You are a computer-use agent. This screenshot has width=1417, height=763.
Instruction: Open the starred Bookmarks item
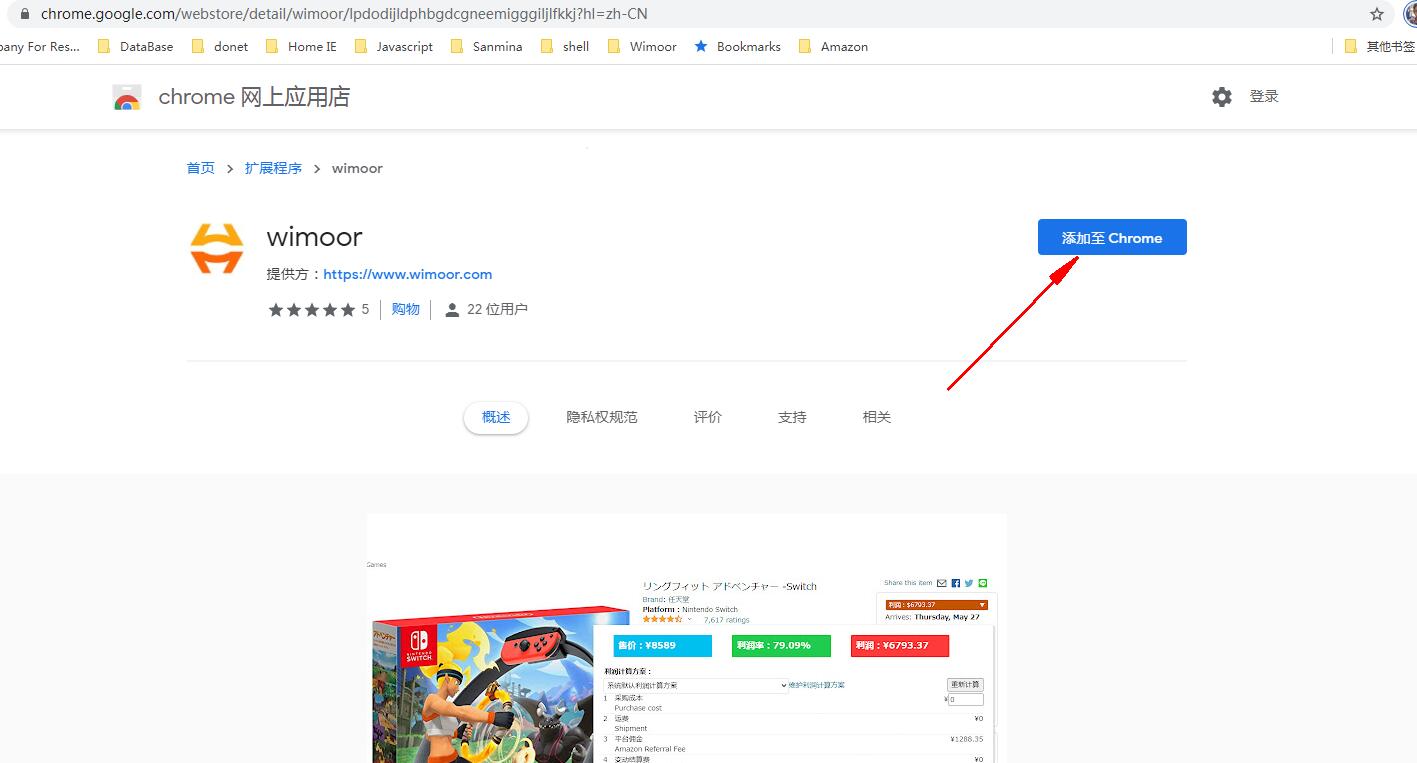tap(737, 46)
